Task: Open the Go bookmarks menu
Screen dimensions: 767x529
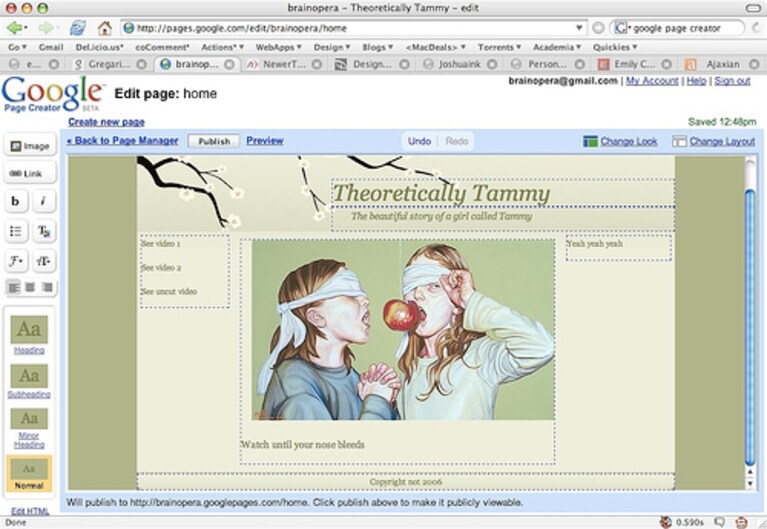Action: pyautogui.click(x=17, y=47)
